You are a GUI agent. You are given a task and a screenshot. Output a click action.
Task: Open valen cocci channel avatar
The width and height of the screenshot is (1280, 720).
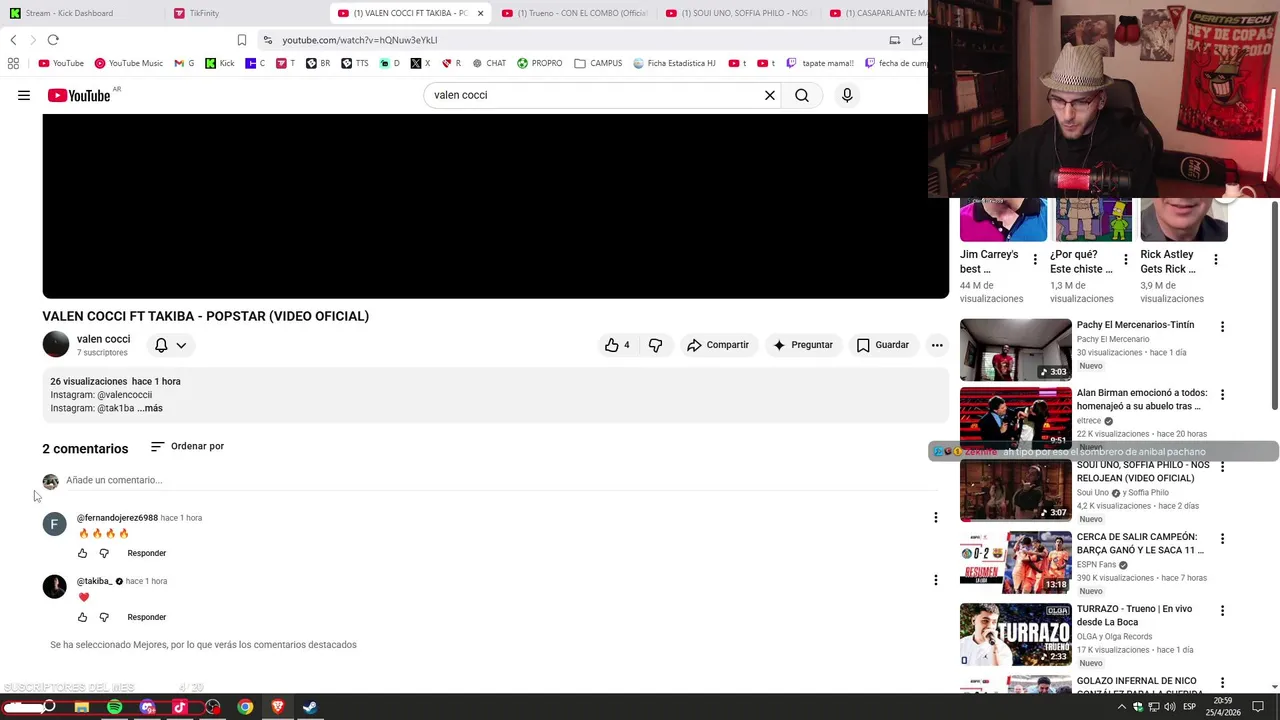tap(56, 344)
